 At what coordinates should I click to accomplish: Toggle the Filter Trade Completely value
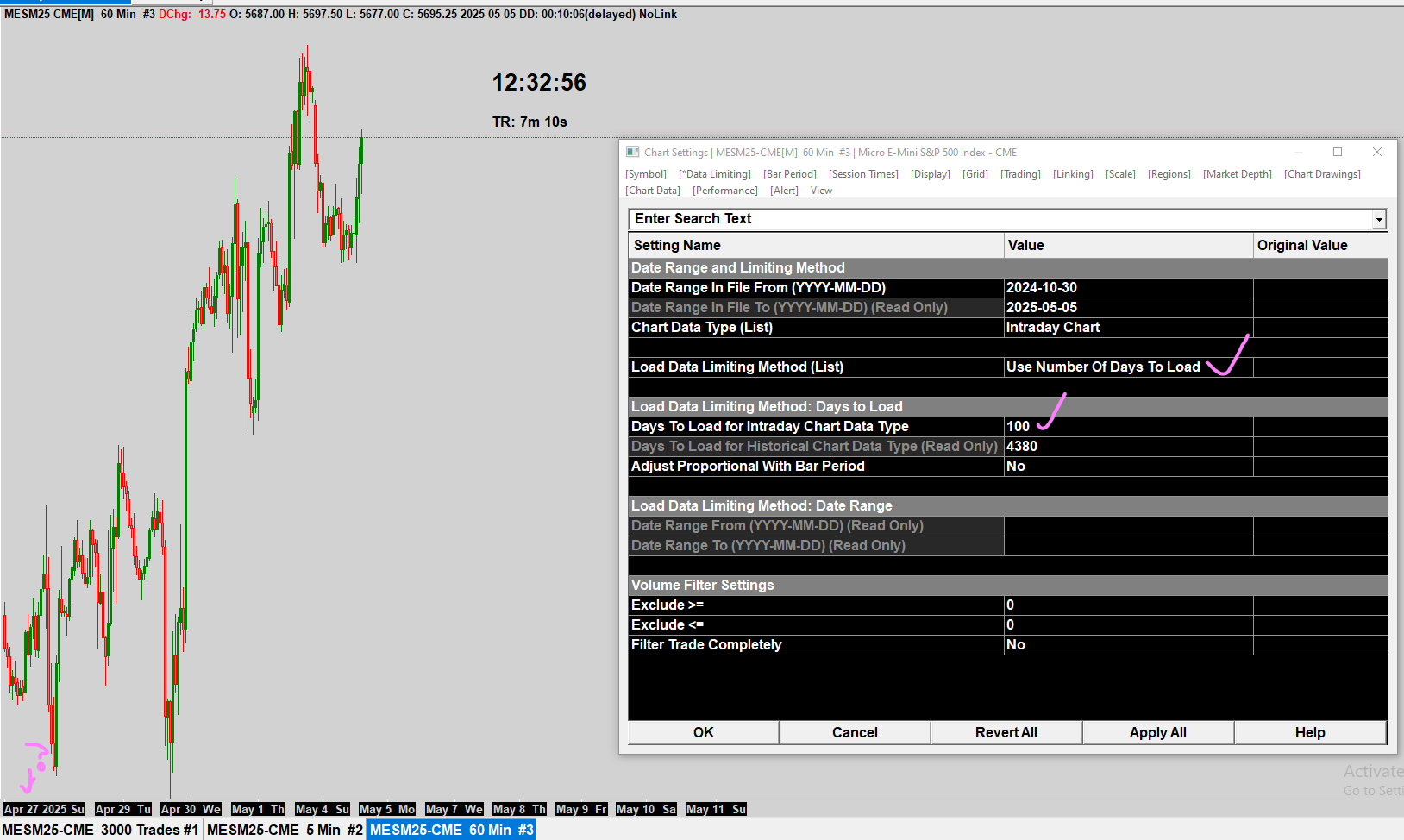(1128, 645)
